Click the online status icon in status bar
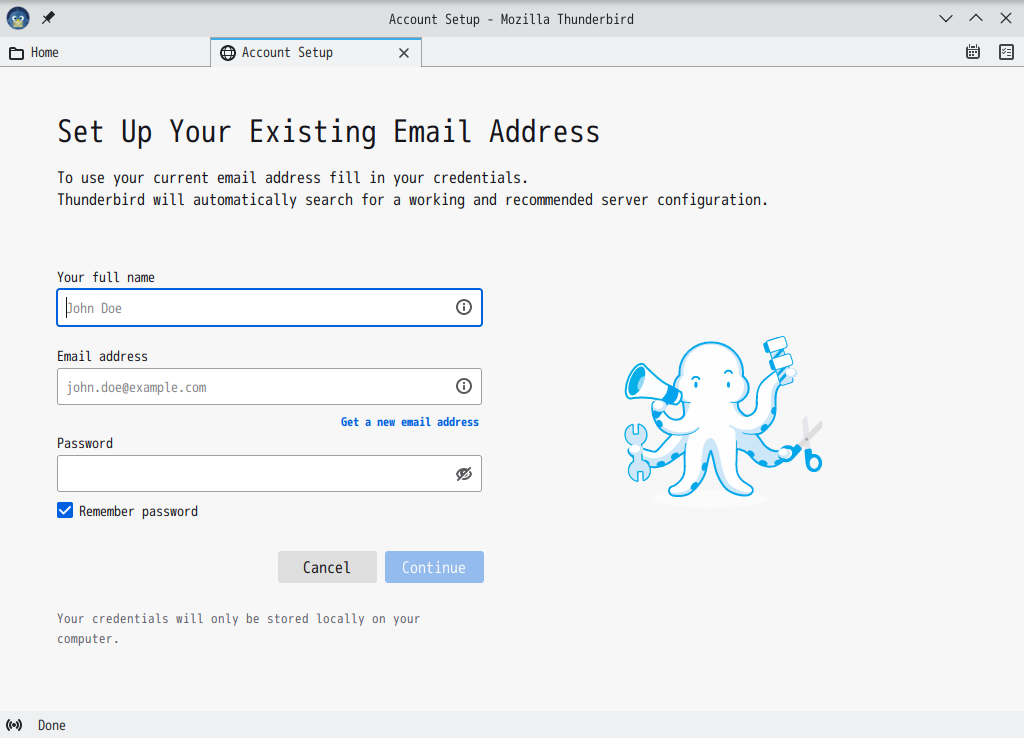Viewport: 1024px width, 738px height. point(14,725)
